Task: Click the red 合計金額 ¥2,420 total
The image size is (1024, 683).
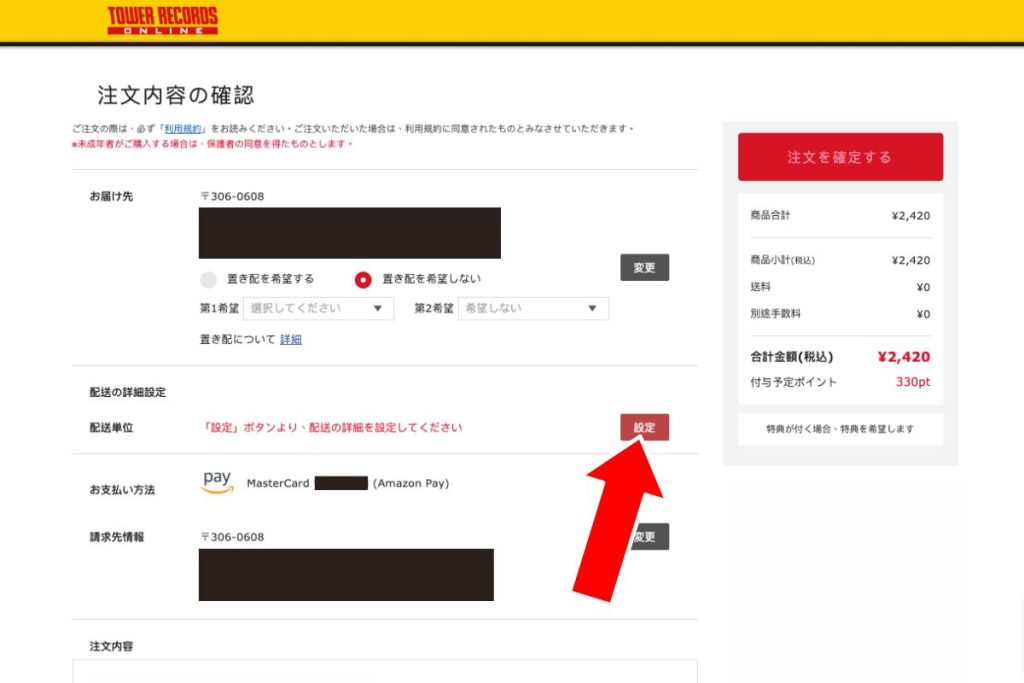Action: click(x=903, y=357)
